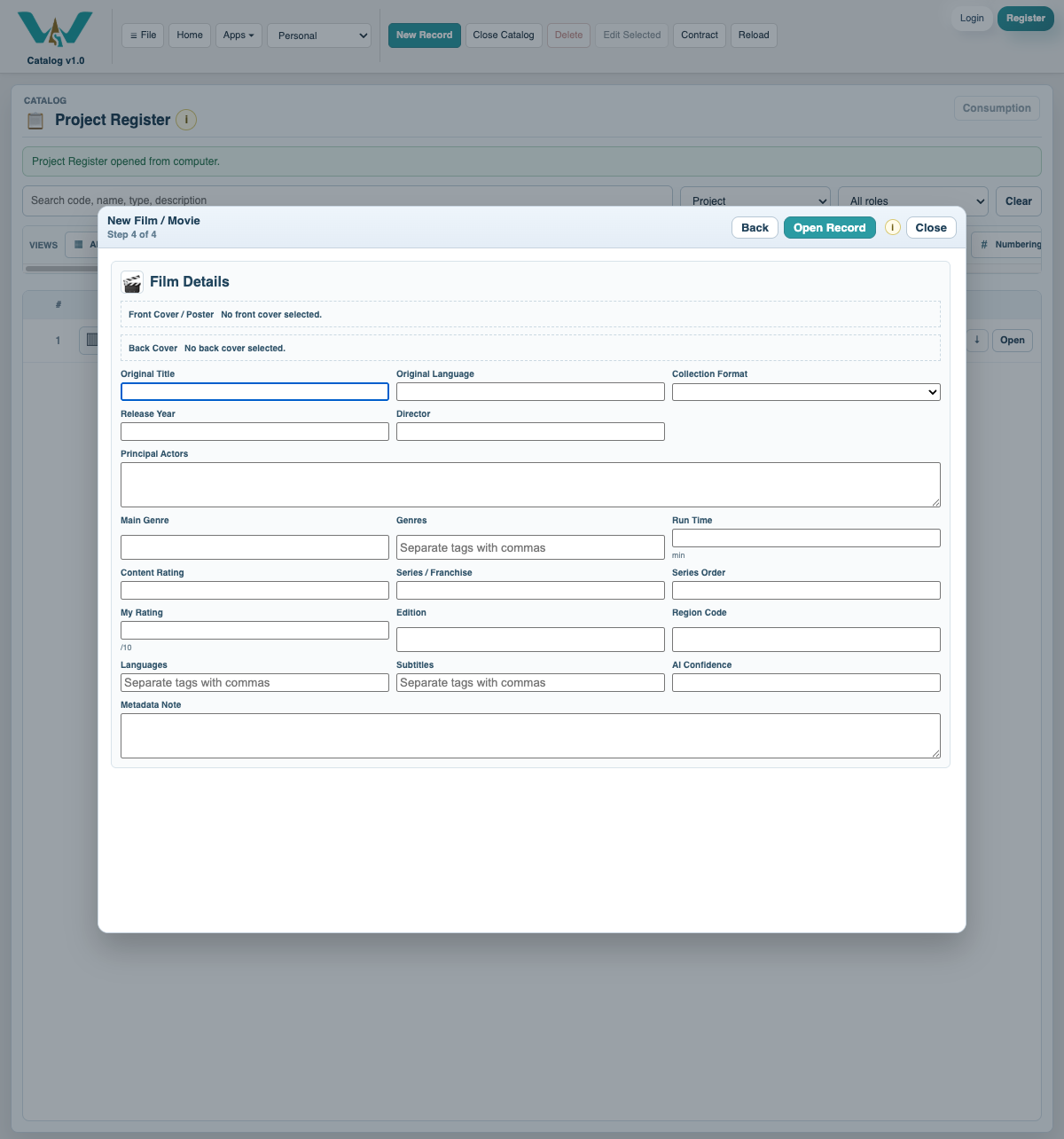Click the Clear button
The height and width of the screenshot is (1139, 1064).
tap(1019, 201)
